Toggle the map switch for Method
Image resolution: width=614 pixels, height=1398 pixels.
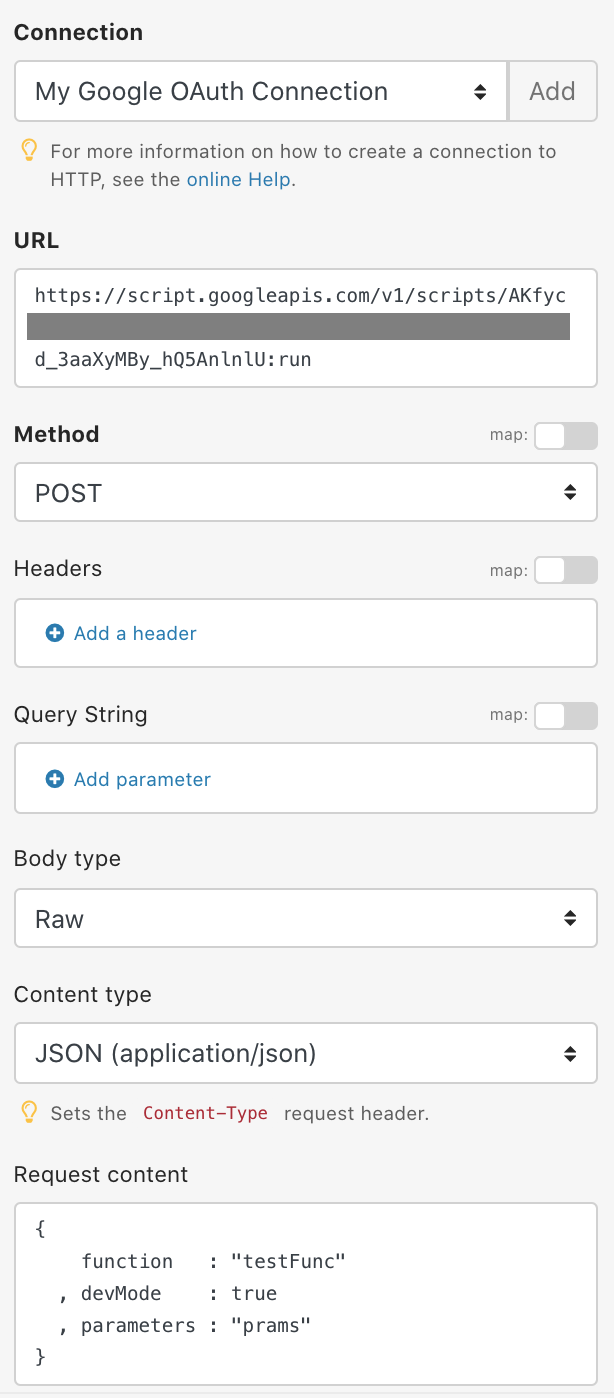pyautogui.click(x=566, y=435)
